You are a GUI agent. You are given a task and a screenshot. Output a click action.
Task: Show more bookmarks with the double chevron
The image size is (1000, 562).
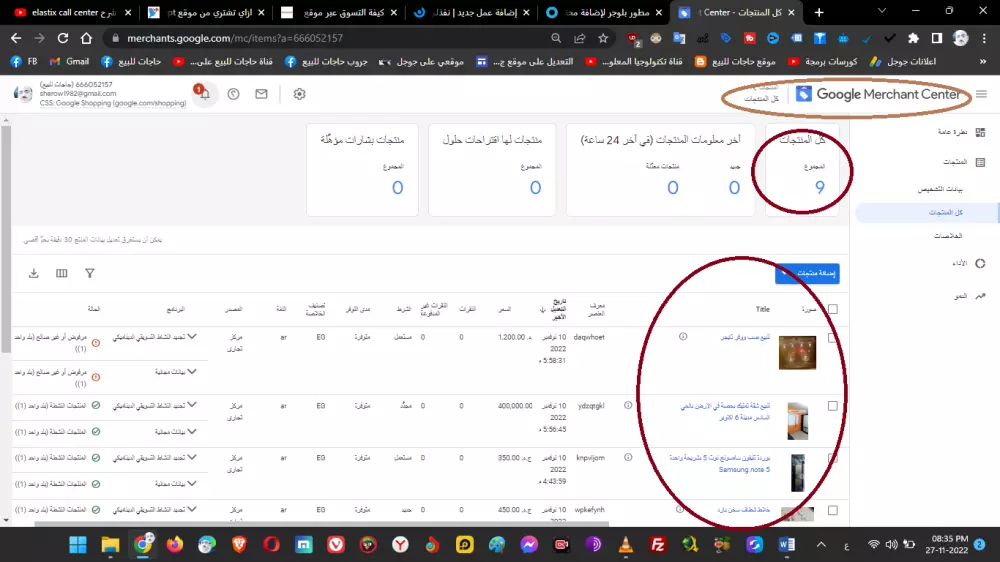pos(983,61)
